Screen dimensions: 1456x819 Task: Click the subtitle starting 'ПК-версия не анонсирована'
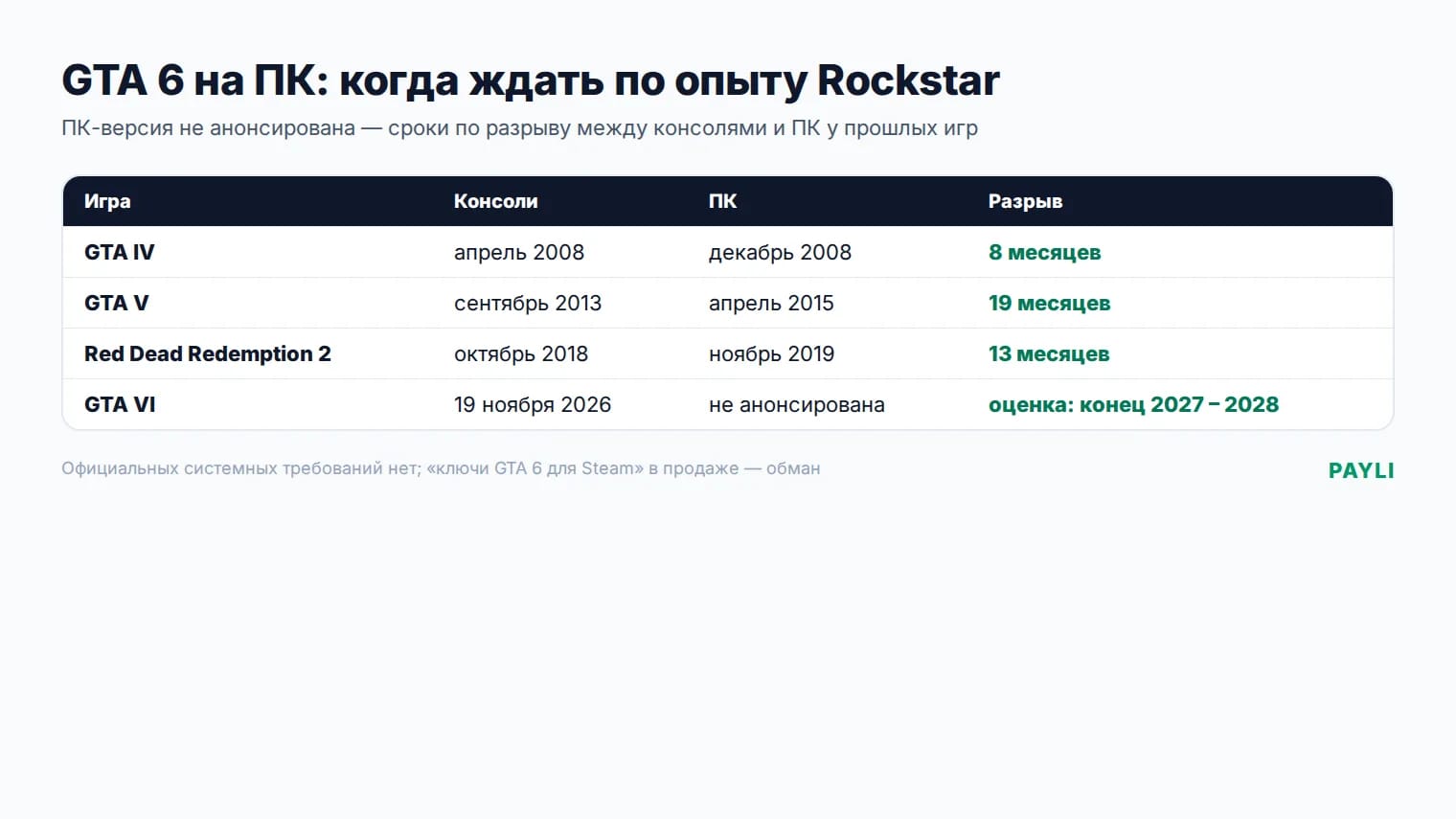click(x=519, y=128)
